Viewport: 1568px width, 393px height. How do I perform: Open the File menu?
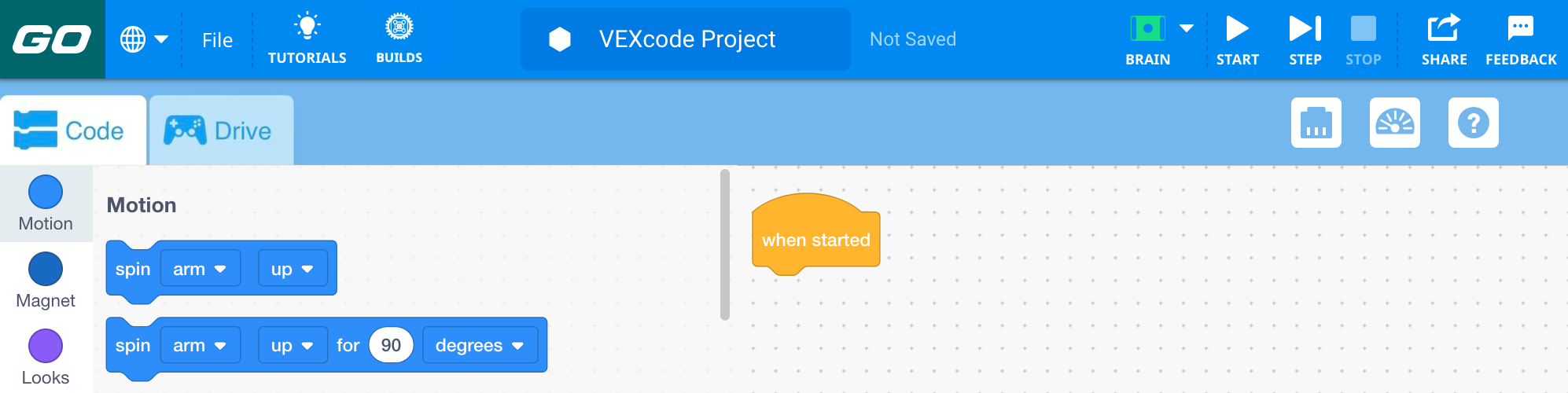[x=217, y=40]
